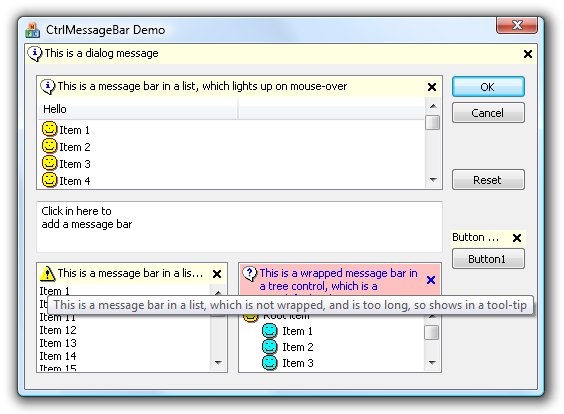Click the yellow smiley icon beside Item 2
Viewport: 564px width, 414px height.
pos(50,146)
